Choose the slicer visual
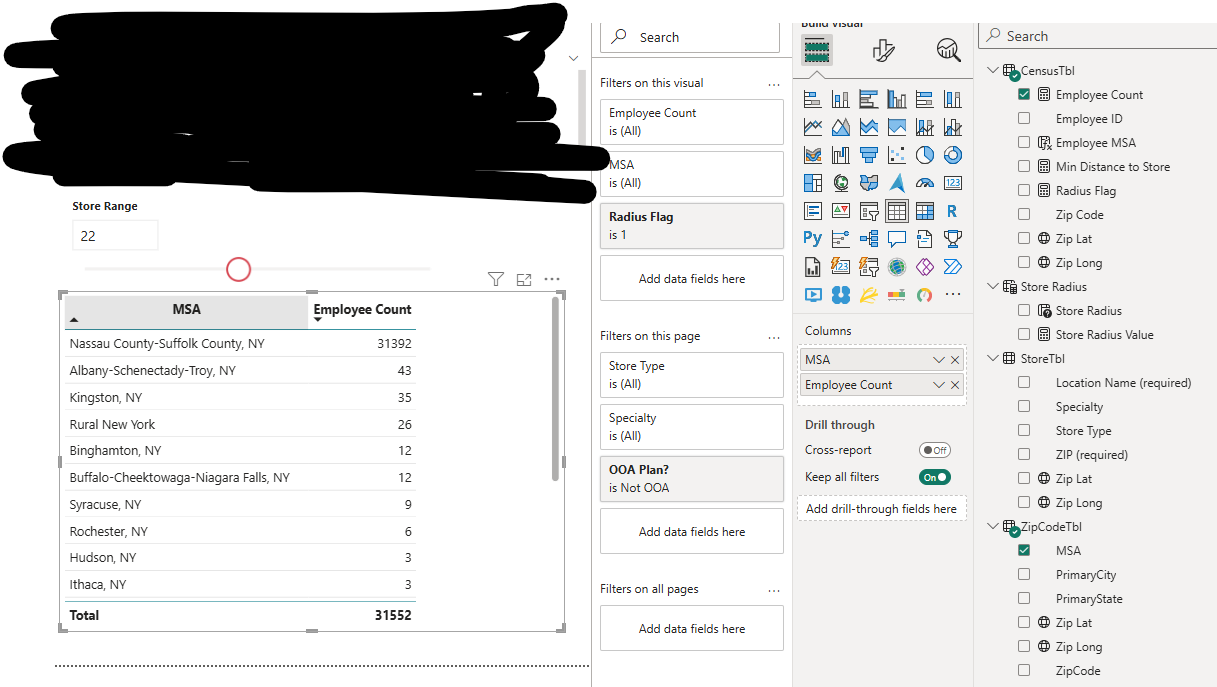The height and width of the screenshot is (687, 1217). (868, 211)
